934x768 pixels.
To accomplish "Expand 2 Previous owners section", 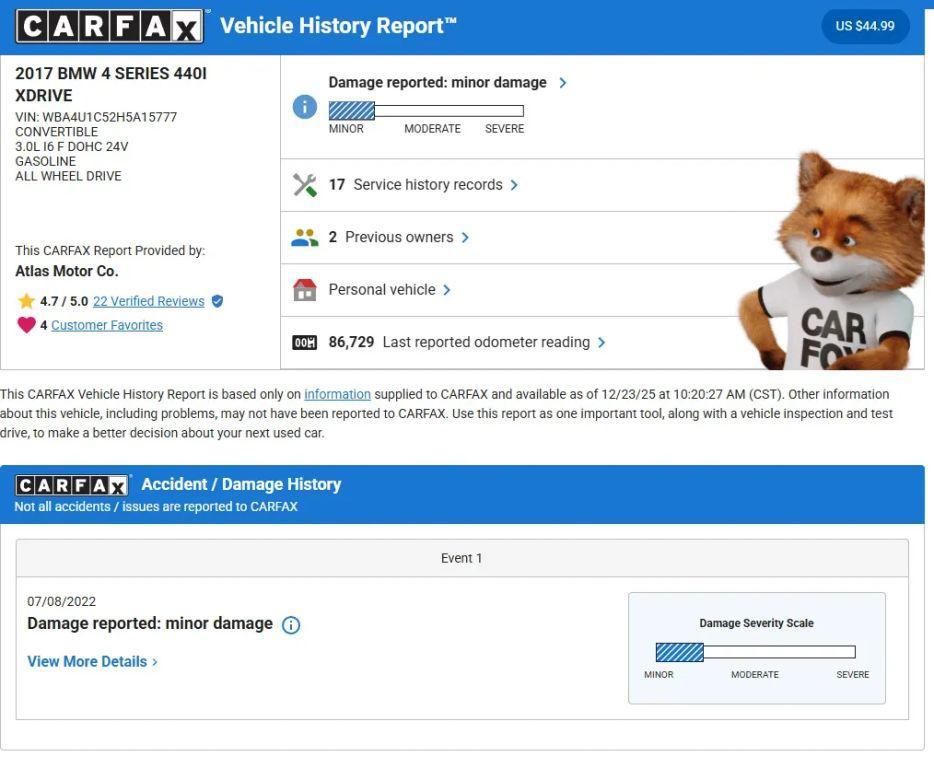I will tap(399, 238).
